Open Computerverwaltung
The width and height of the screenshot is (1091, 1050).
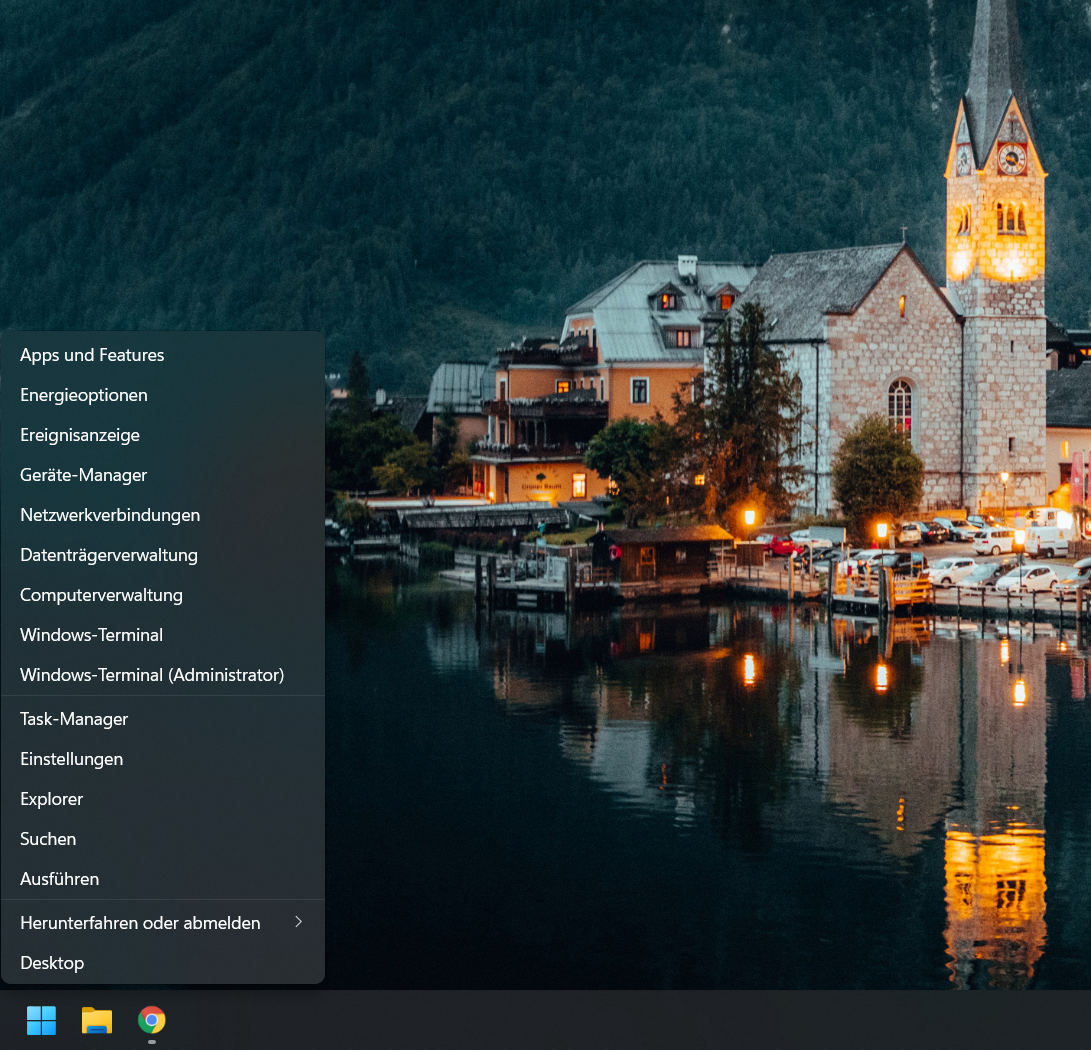click(164, 595)
